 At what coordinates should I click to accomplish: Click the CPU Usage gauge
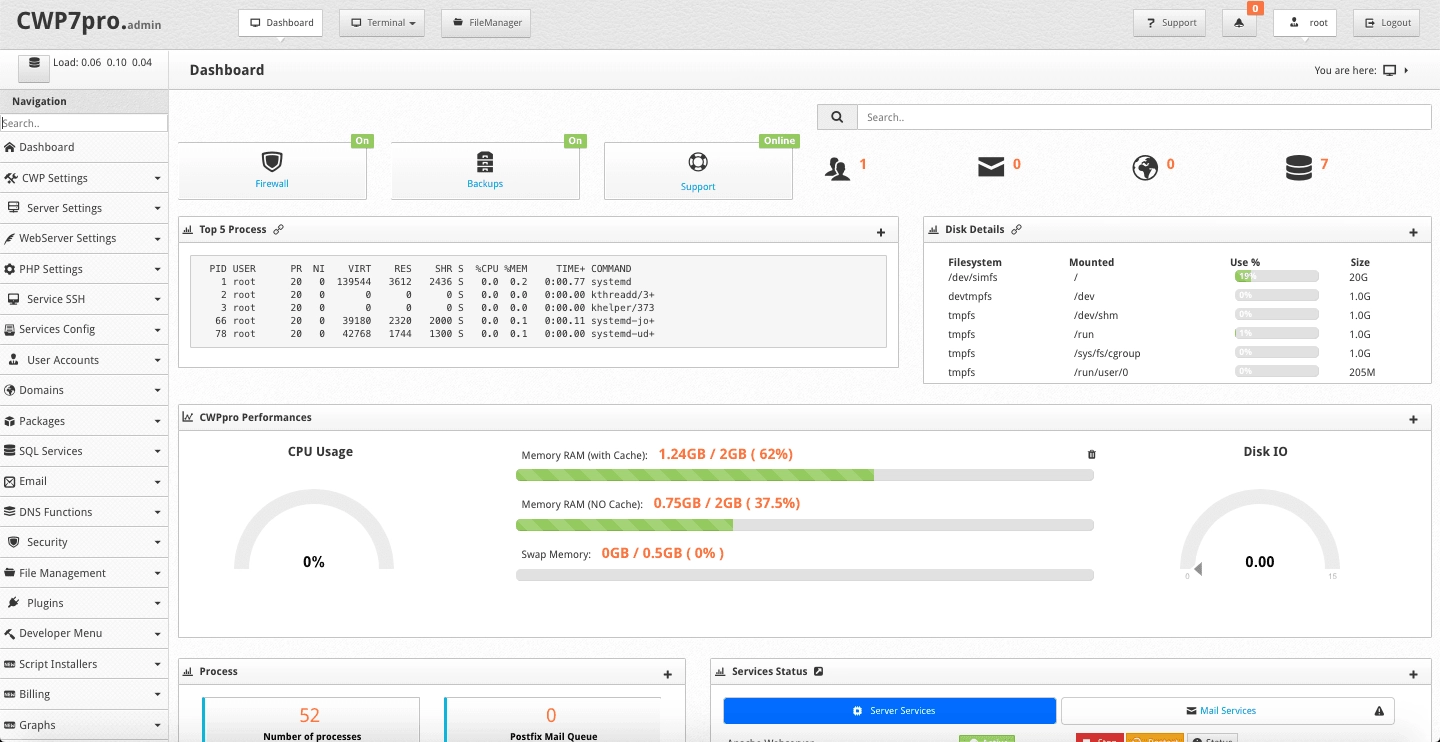coord(314,532)
